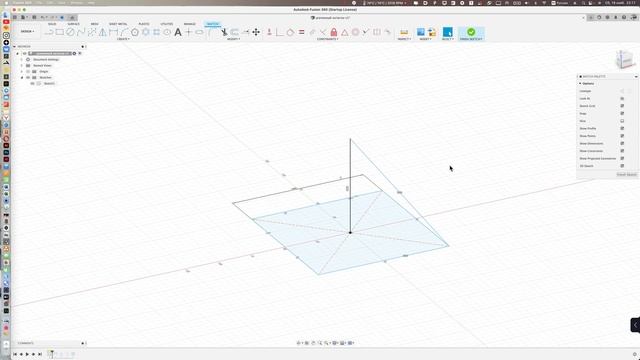Open the Insert dropdown menu
This screenshot has width=640, height=360.
[x=425, y=39]
